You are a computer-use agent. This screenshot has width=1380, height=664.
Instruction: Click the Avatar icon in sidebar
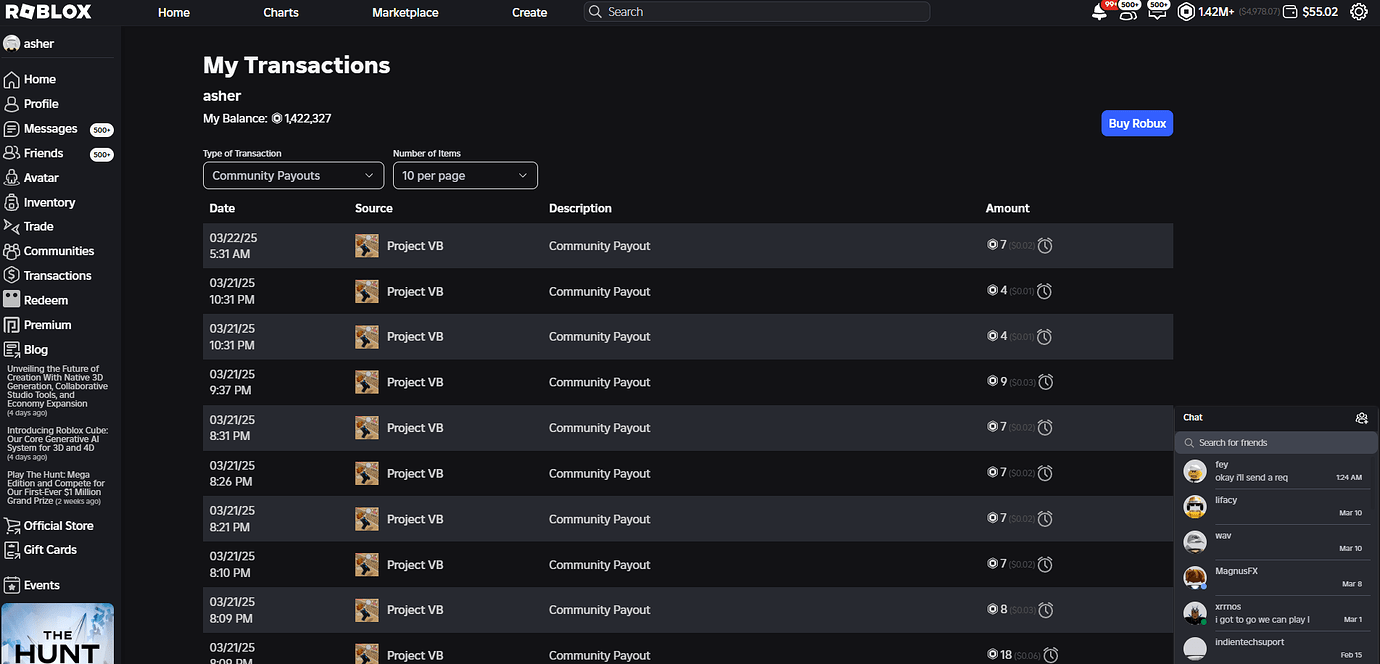click(12, 178)
